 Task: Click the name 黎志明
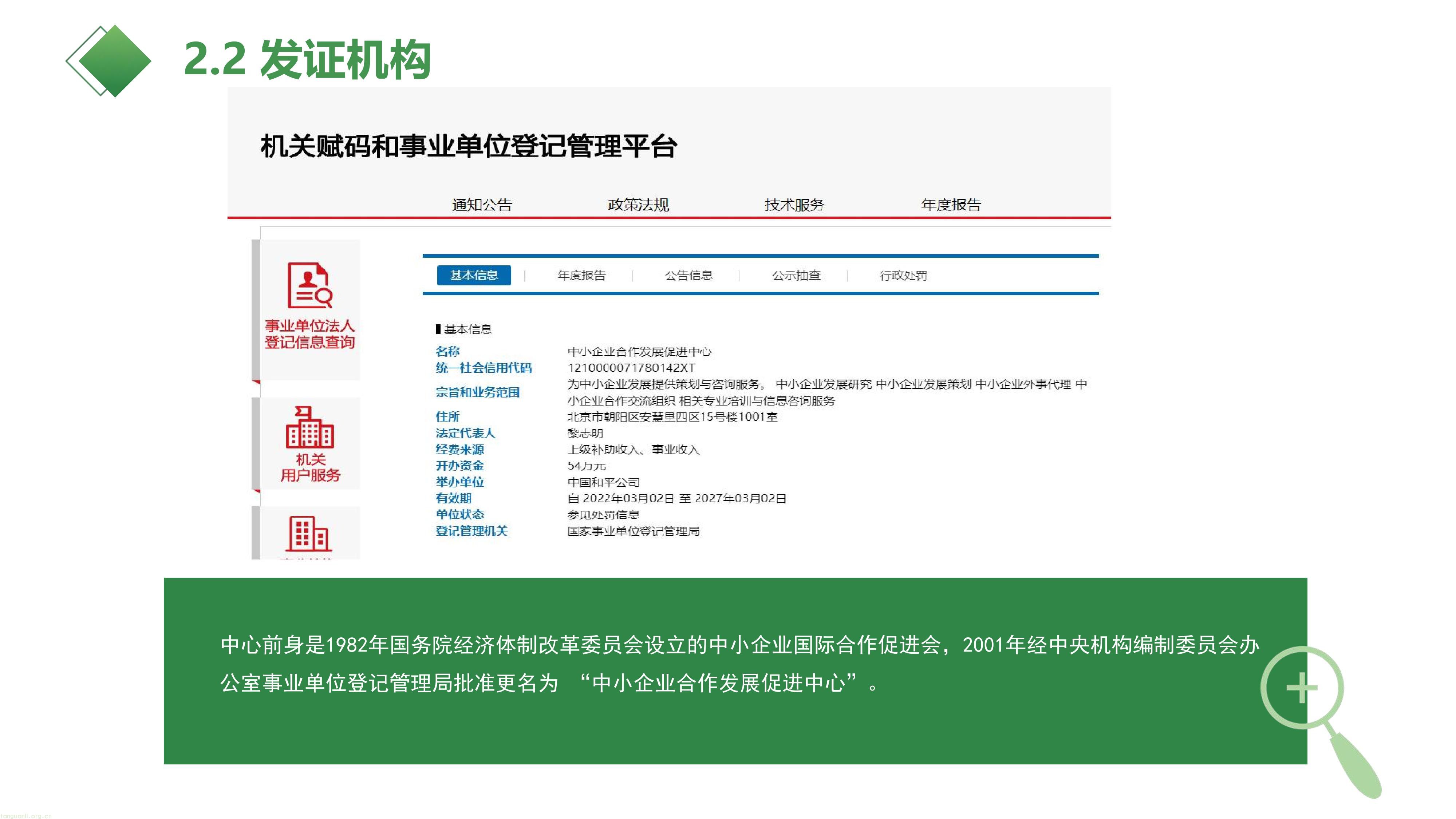point(585,433)
